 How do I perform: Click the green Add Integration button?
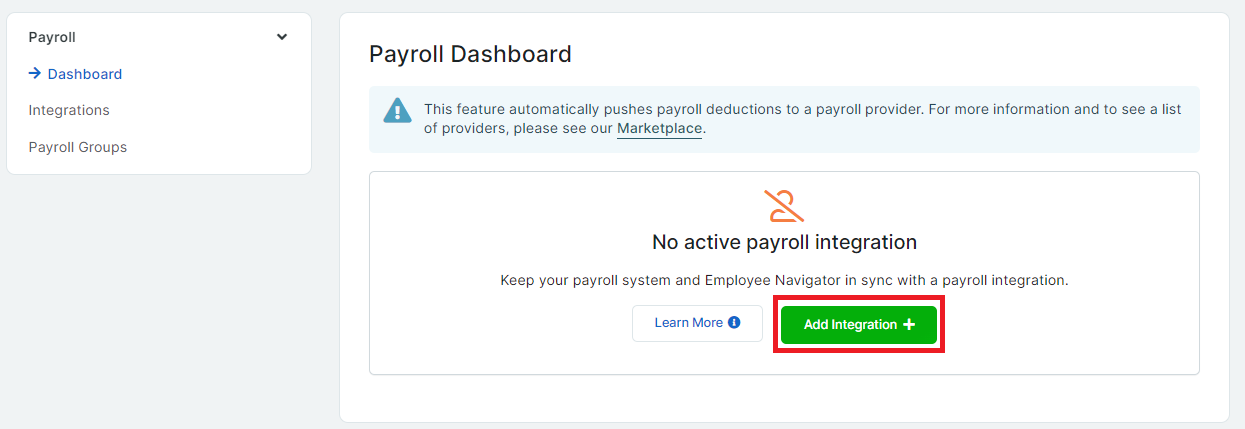859,325
